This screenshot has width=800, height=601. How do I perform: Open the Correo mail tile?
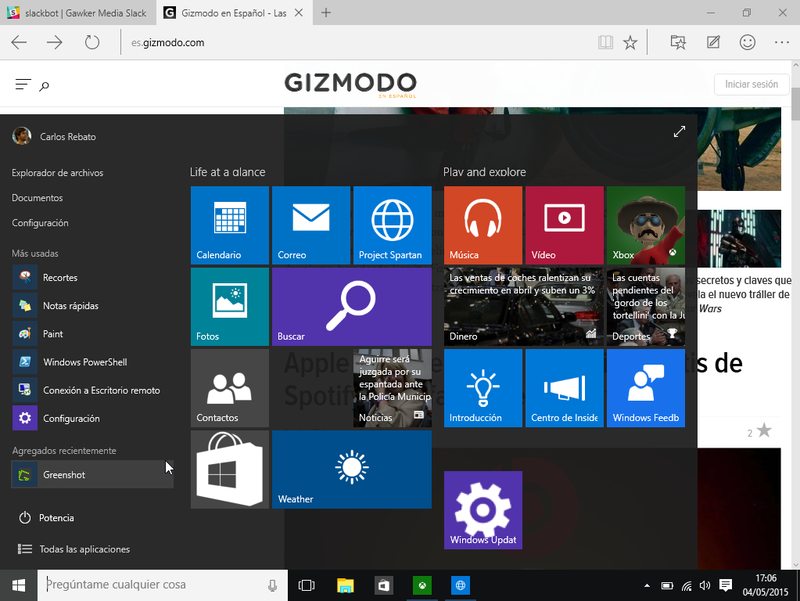click(311, 225)
